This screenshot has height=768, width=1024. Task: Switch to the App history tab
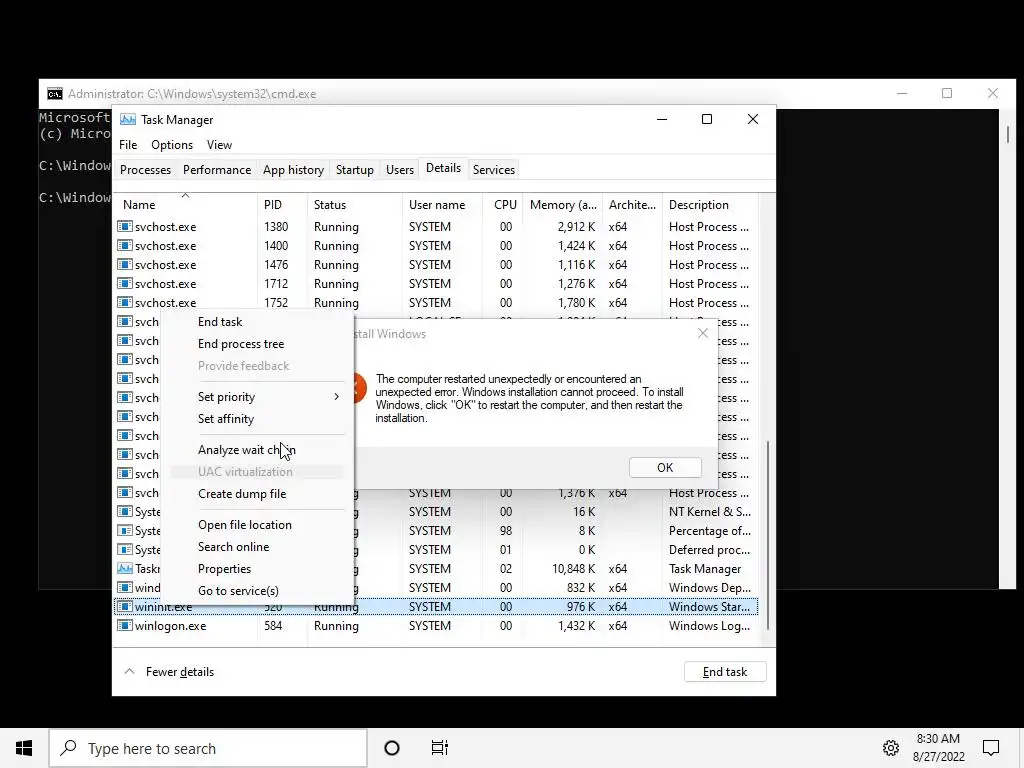click(293, 170)
